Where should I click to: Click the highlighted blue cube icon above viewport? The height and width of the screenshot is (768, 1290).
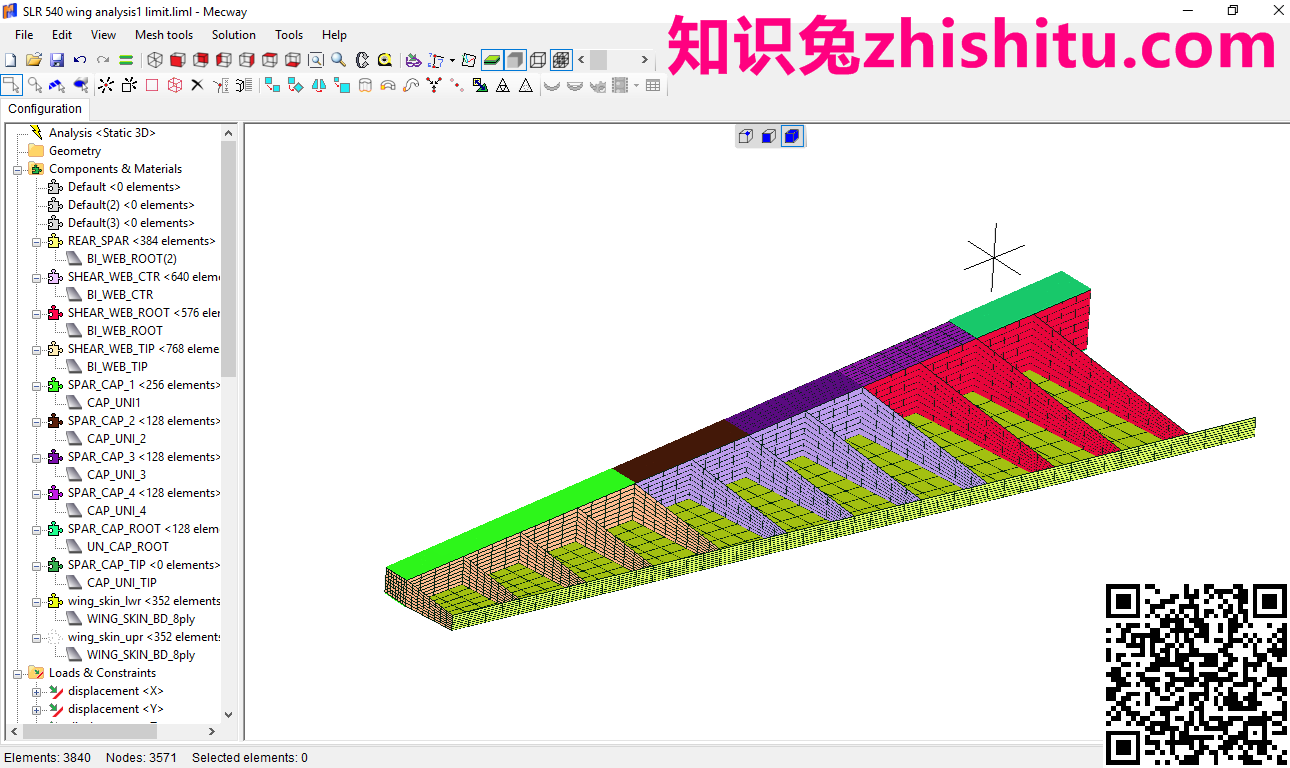pos(792,136)
